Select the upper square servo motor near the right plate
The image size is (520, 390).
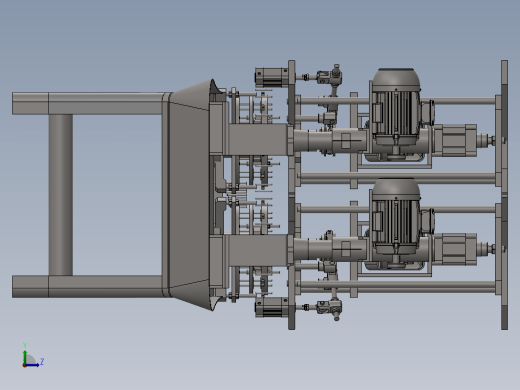455,140
